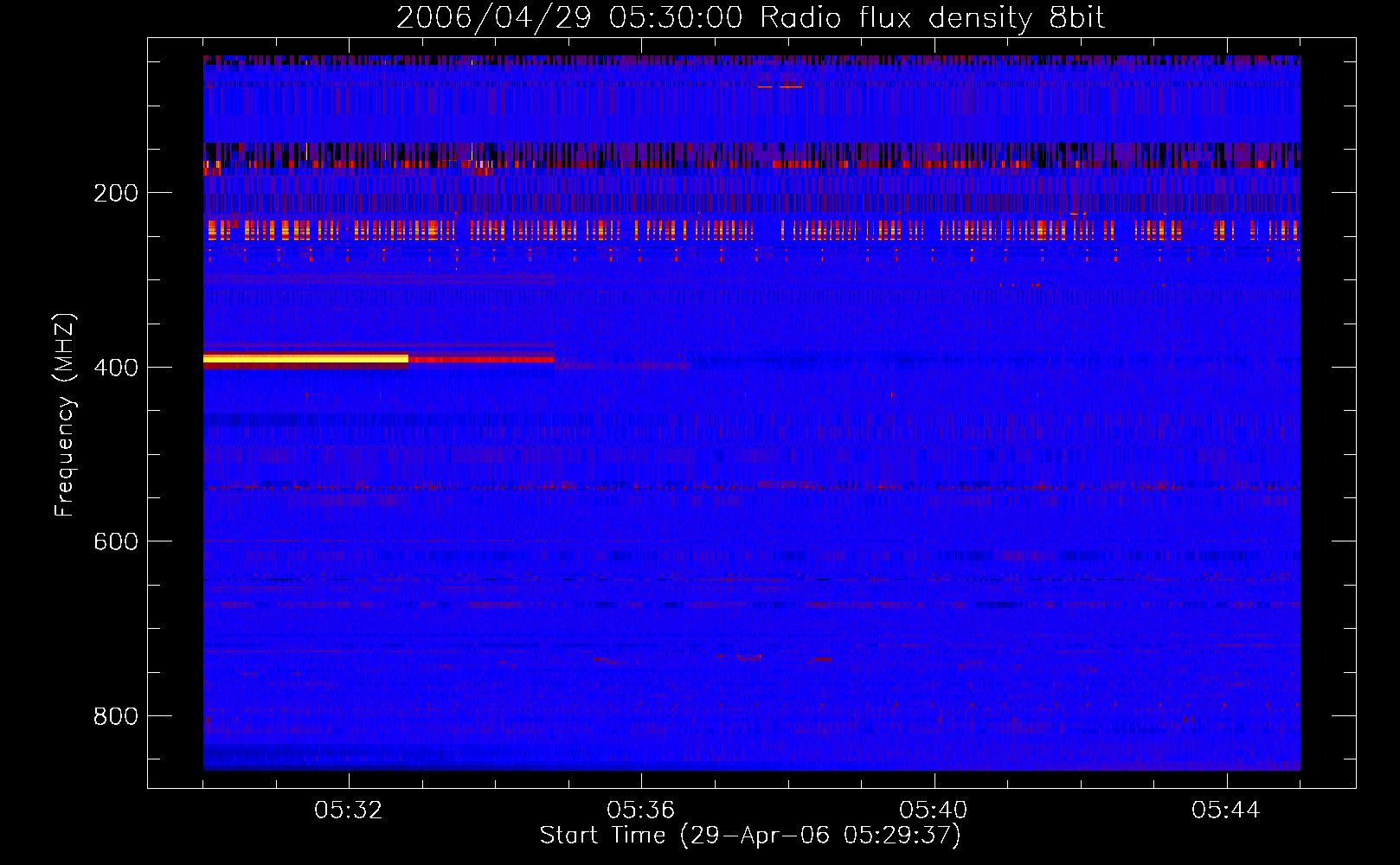The width and height of the screenshot is (1400, 865).
Task: Click the 400 frequency tick label
Action: tap(116, 368)
